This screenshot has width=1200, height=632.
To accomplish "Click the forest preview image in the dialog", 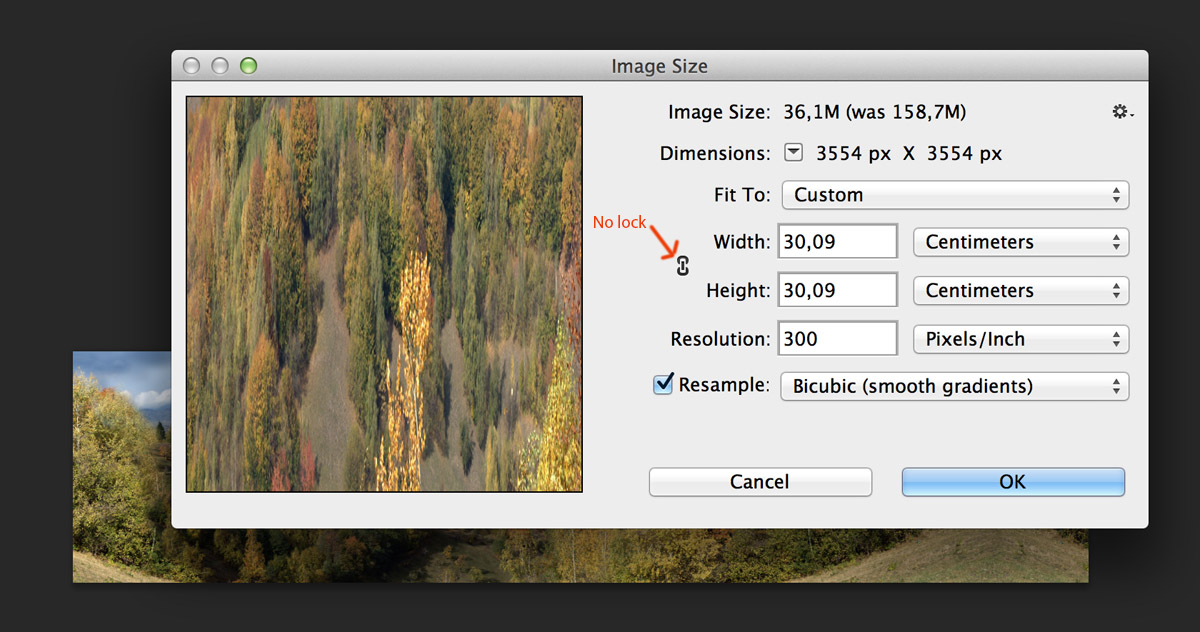I will point(384,293).
